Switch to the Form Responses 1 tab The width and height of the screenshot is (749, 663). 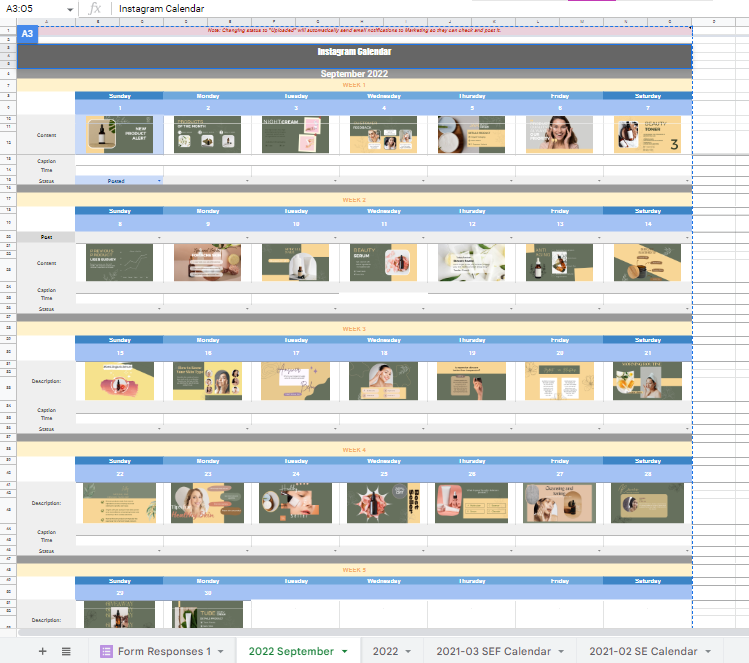coord(164,651)
